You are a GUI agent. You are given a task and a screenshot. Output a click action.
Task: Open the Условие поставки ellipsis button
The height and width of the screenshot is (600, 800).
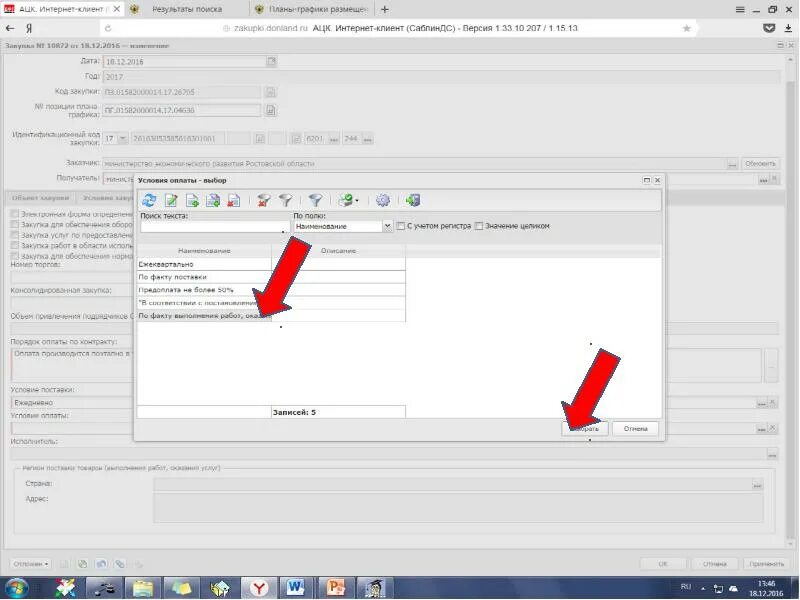[762, 403]
